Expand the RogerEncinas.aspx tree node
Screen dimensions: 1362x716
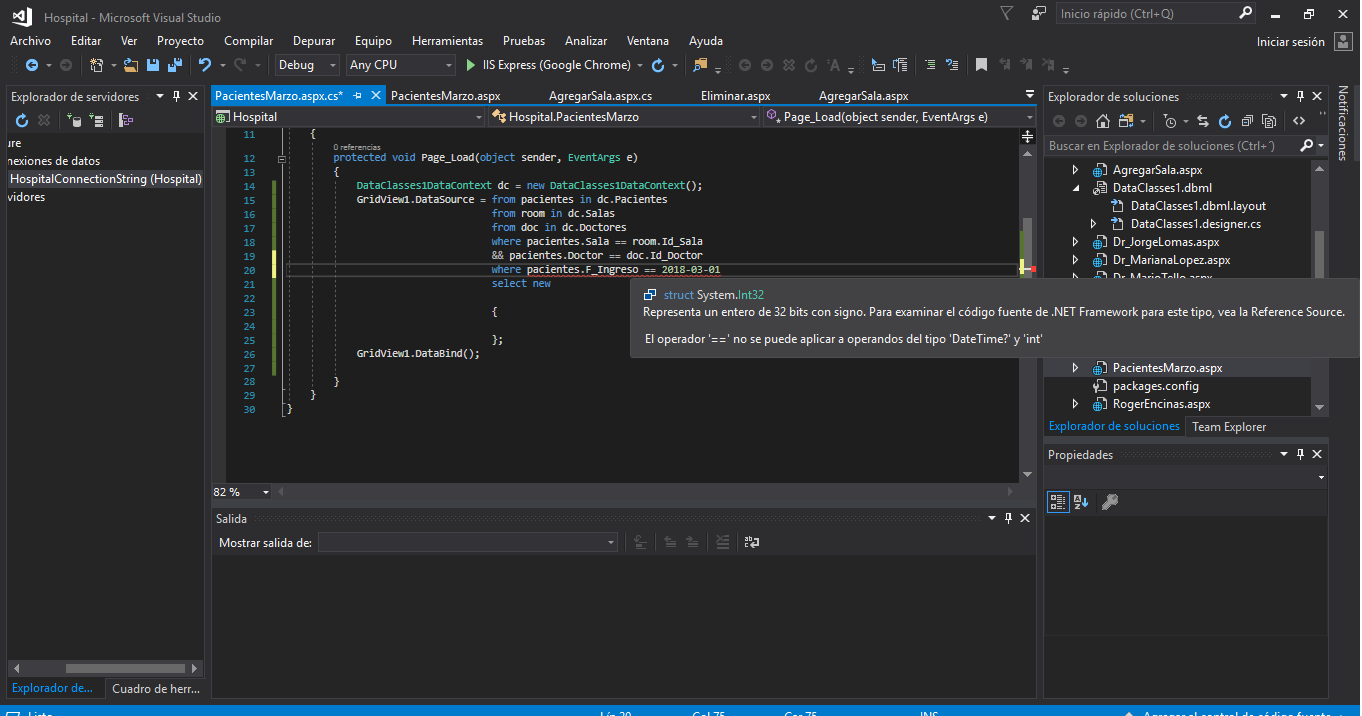pos(1076,404)
